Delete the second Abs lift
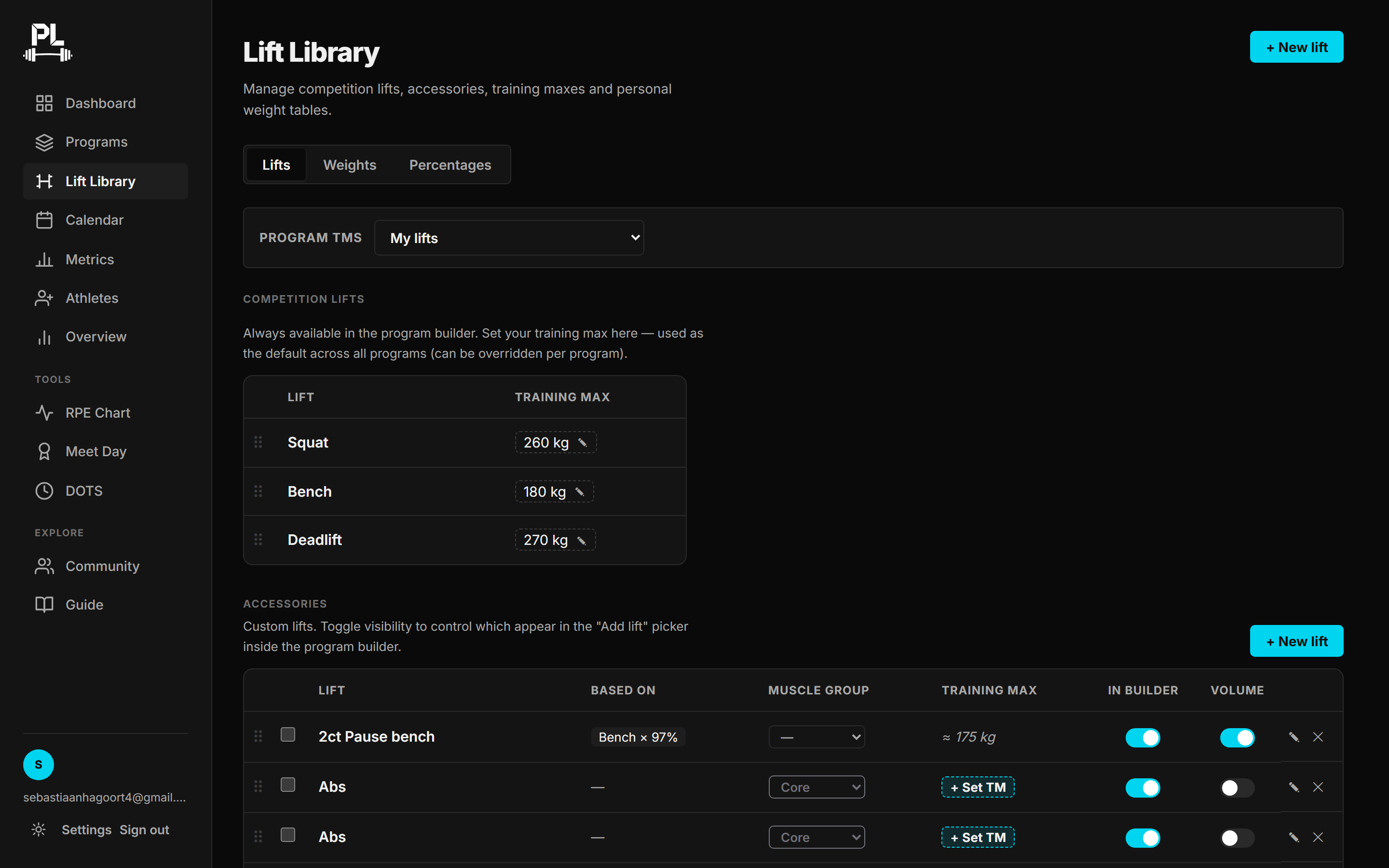 point(1318,838)
